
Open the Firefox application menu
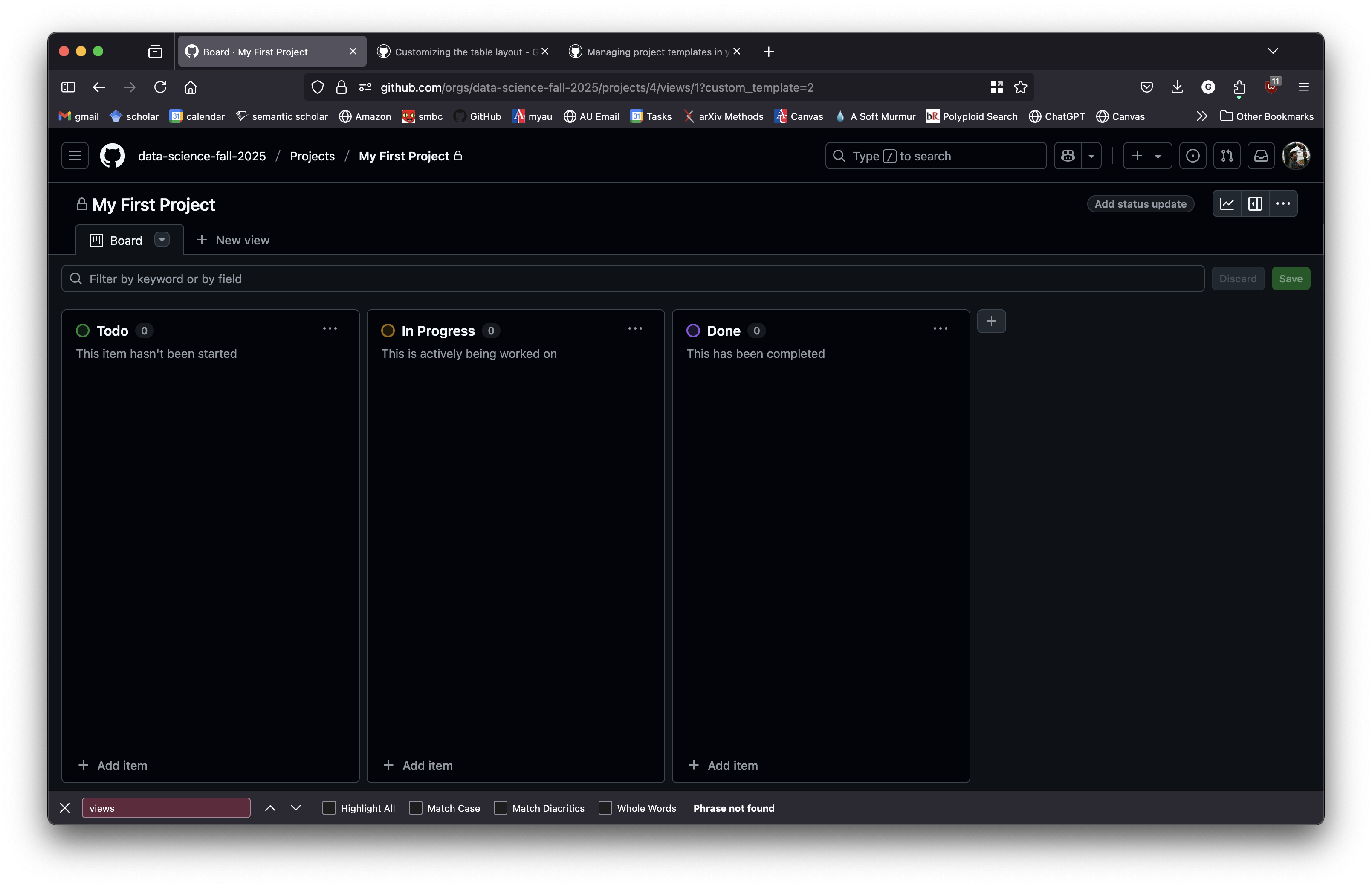point(1303,87)
